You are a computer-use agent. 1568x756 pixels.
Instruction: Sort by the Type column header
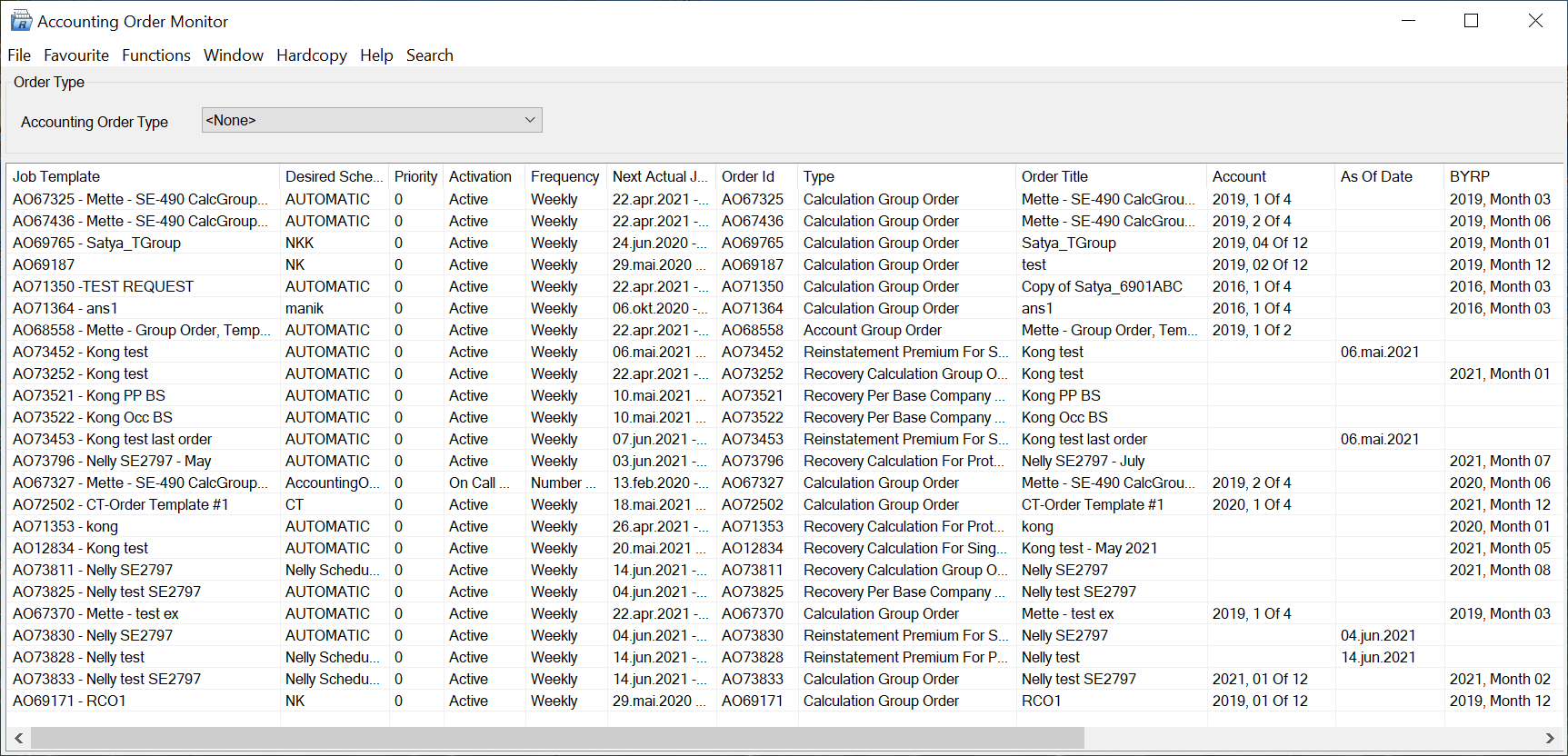(x=906, y=176)
